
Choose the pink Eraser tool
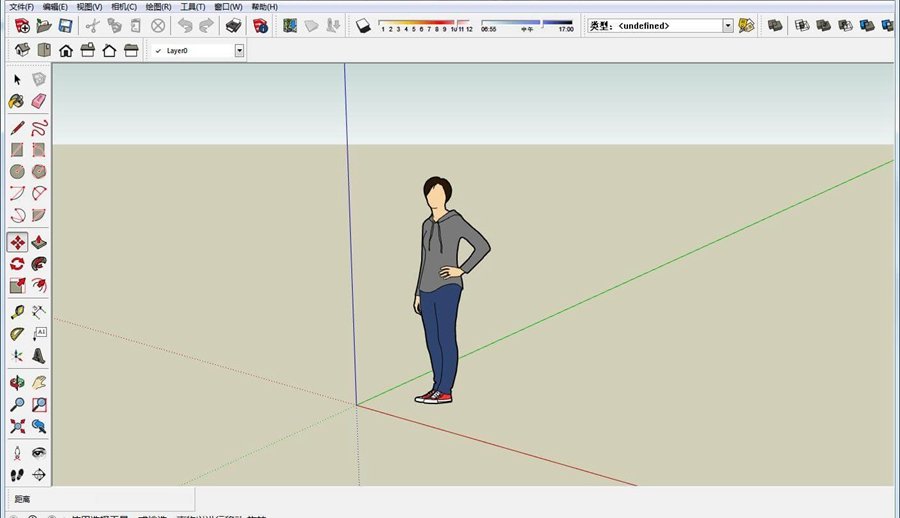(38, 102)
